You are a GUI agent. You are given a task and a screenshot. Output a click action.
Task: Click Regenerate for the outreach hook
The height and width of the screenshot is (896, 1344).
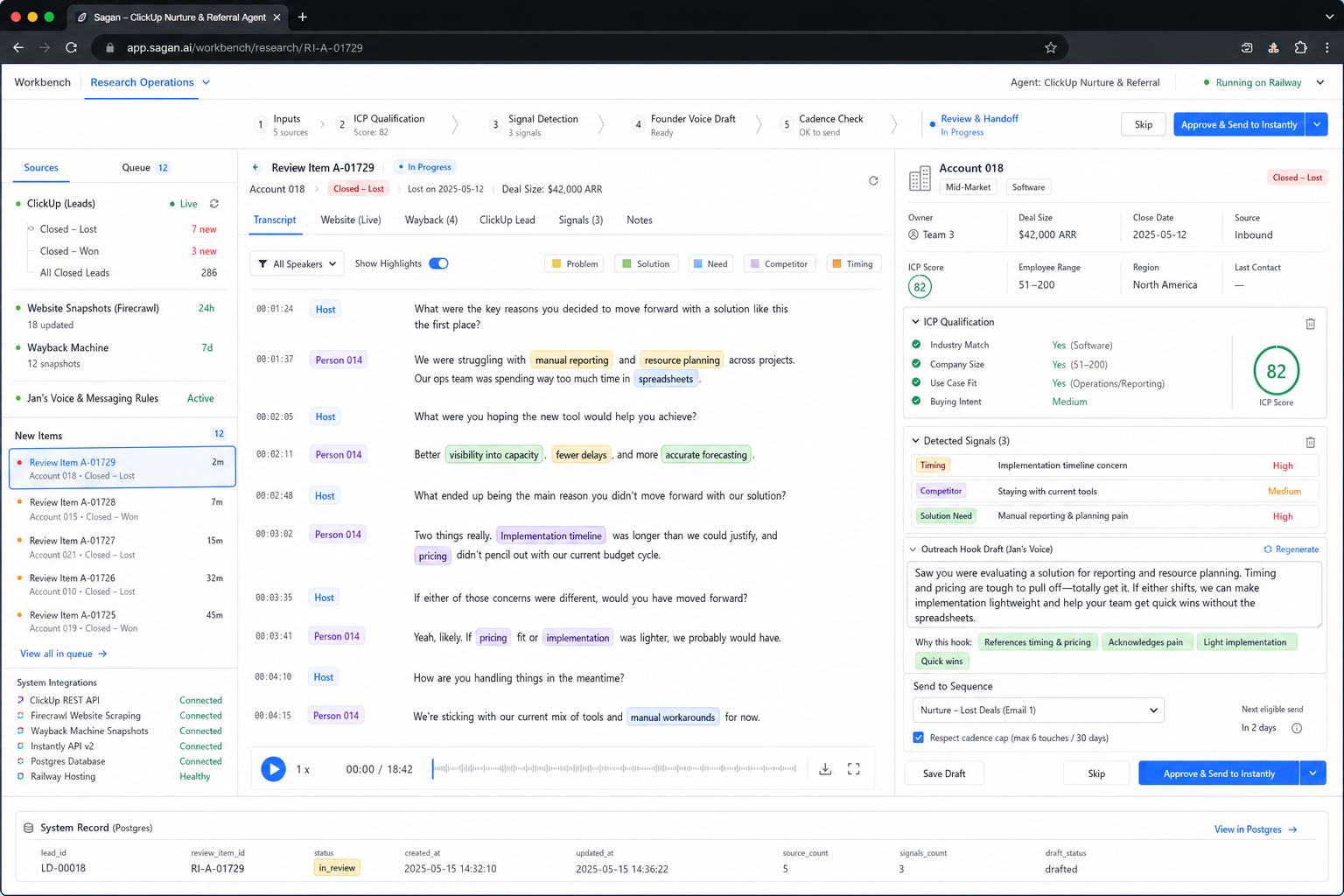[x=1291, y=549]
